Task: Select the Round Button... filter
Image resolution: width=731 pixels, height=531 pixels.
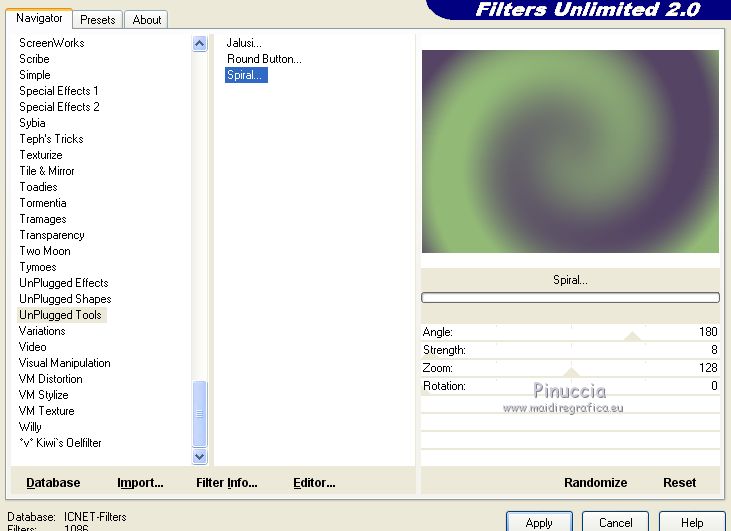Action: tap(264, 59)
